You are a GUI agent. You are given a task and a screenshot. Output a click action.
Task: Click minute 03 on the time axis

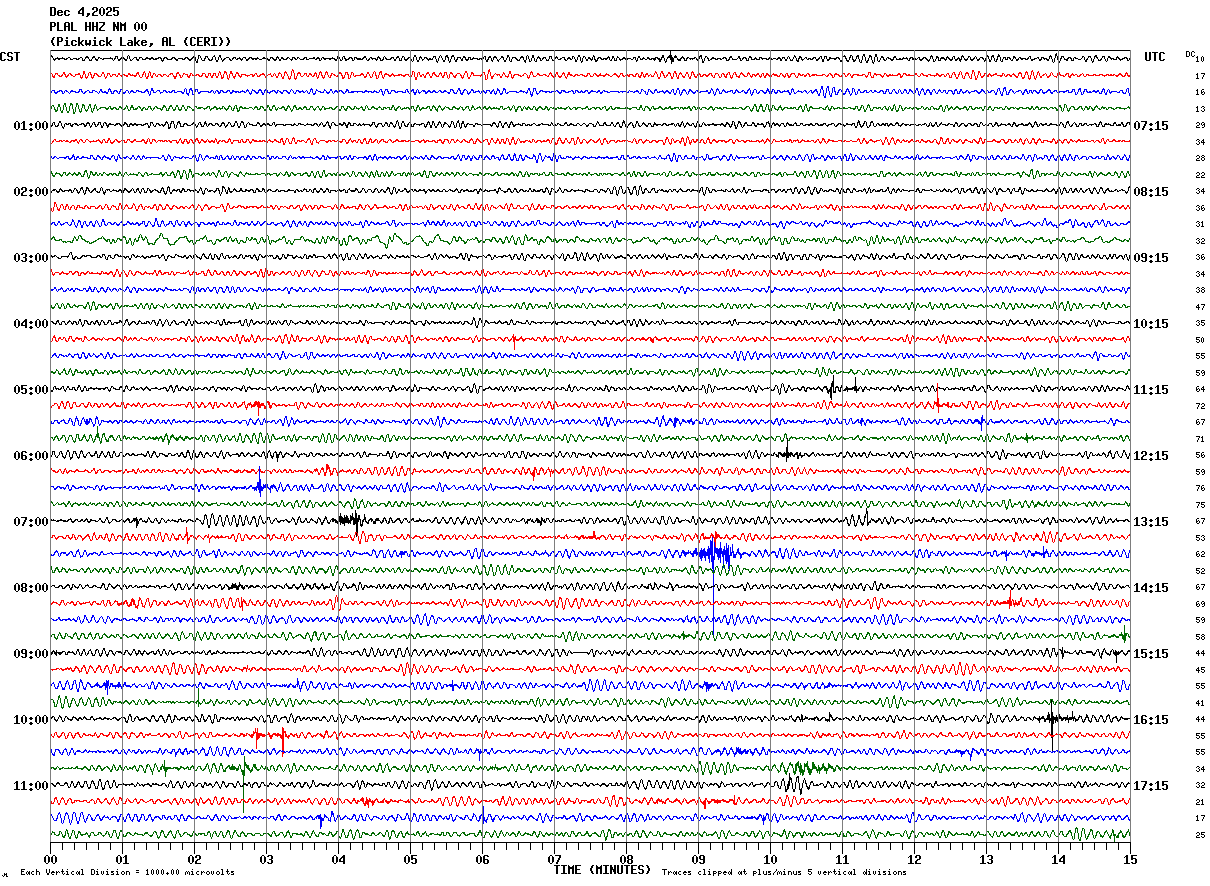click(266, 859)
